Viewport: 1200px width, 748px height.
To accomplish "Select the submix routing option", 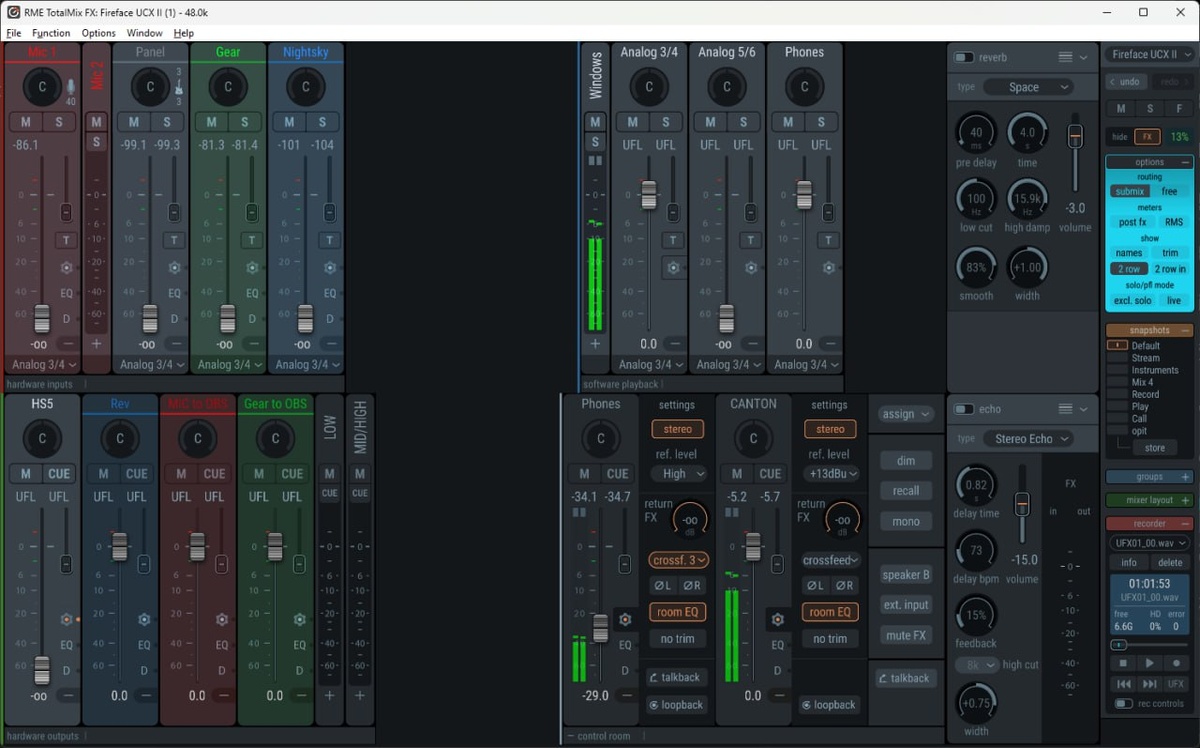I will (1130, 191).
